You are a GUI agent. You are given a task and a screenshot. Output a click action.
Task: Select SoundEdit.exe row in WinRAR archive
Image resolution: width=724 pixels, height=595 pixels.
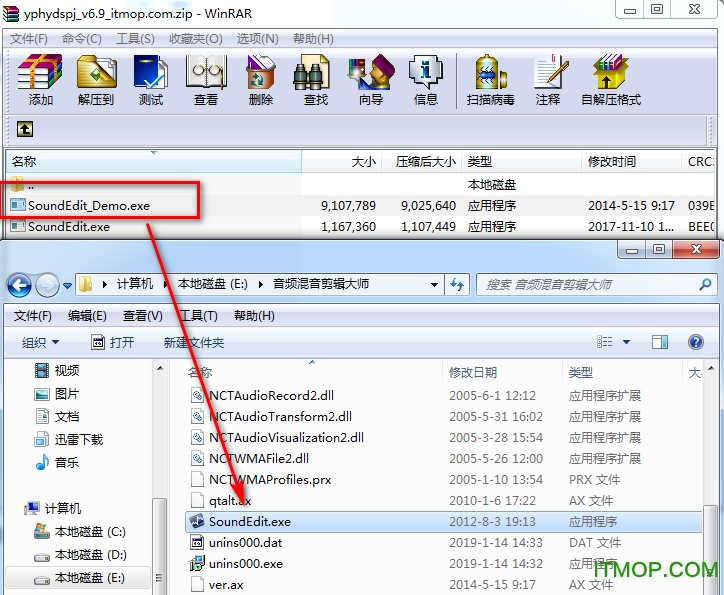360,227
